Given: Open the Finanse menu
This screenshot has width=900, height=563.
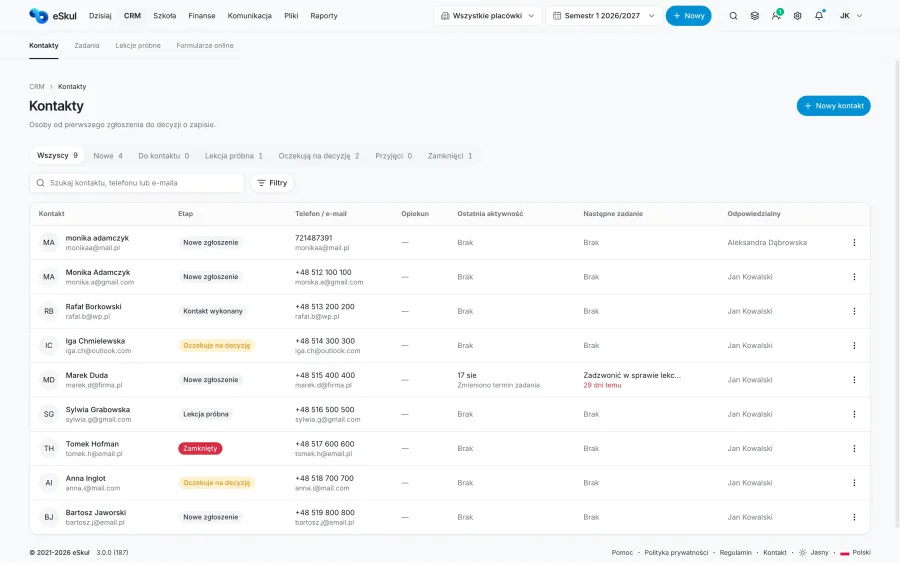Looking at the screenshot, I should 201,16.
